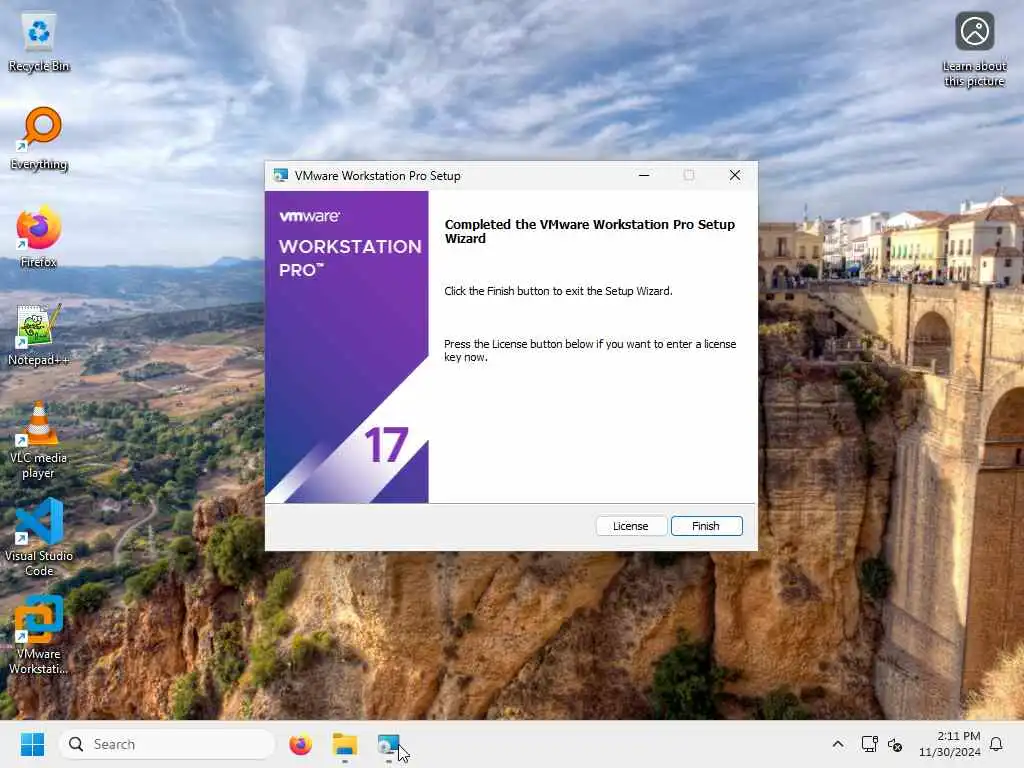This screenshot has height=768, width=1024.
Task: Click the VMware installer taskbar icon
Action: pos(389,744)
